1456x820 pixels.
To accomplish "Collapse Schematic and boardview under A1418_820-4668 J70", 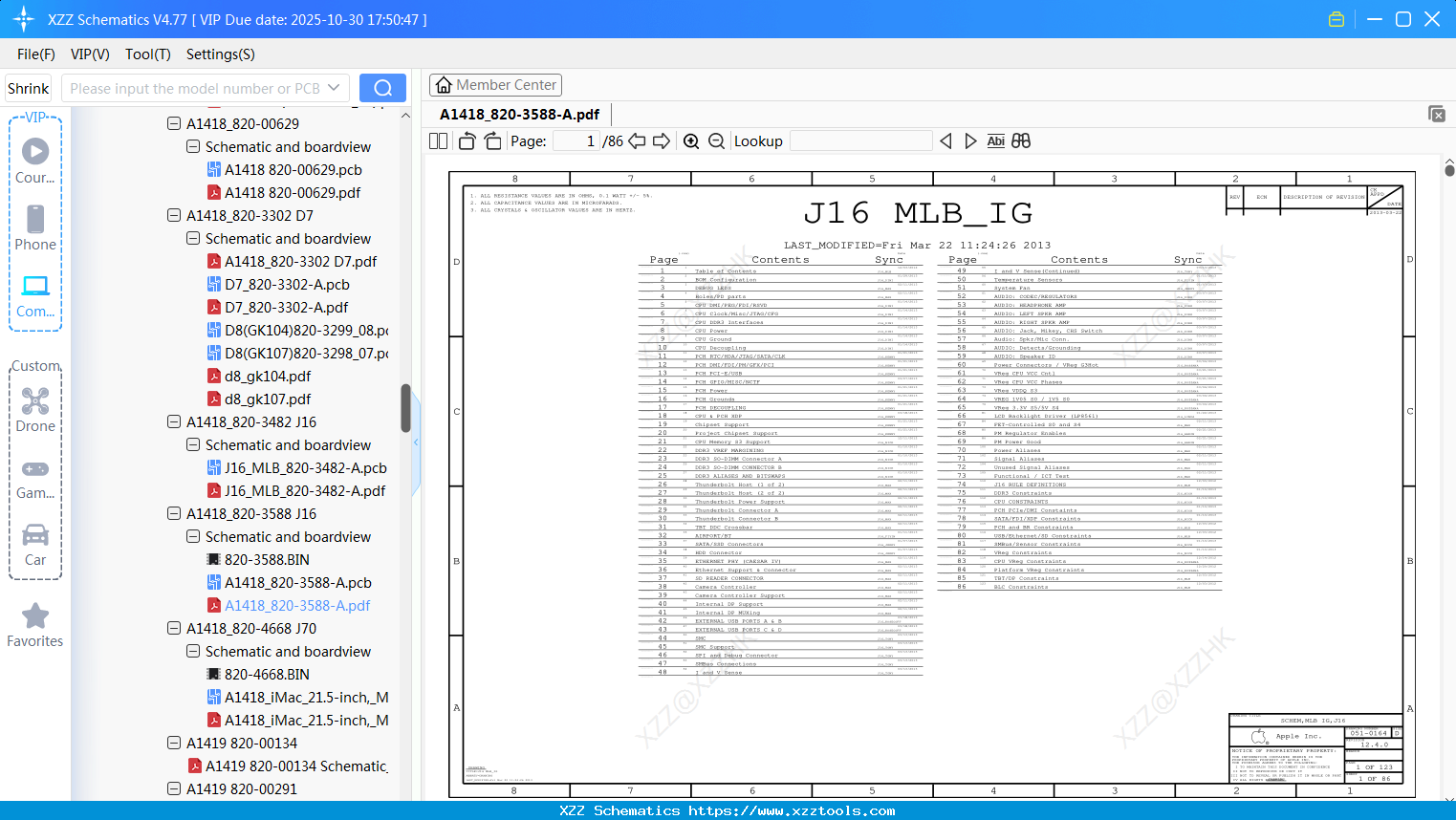I will point(193,651).
